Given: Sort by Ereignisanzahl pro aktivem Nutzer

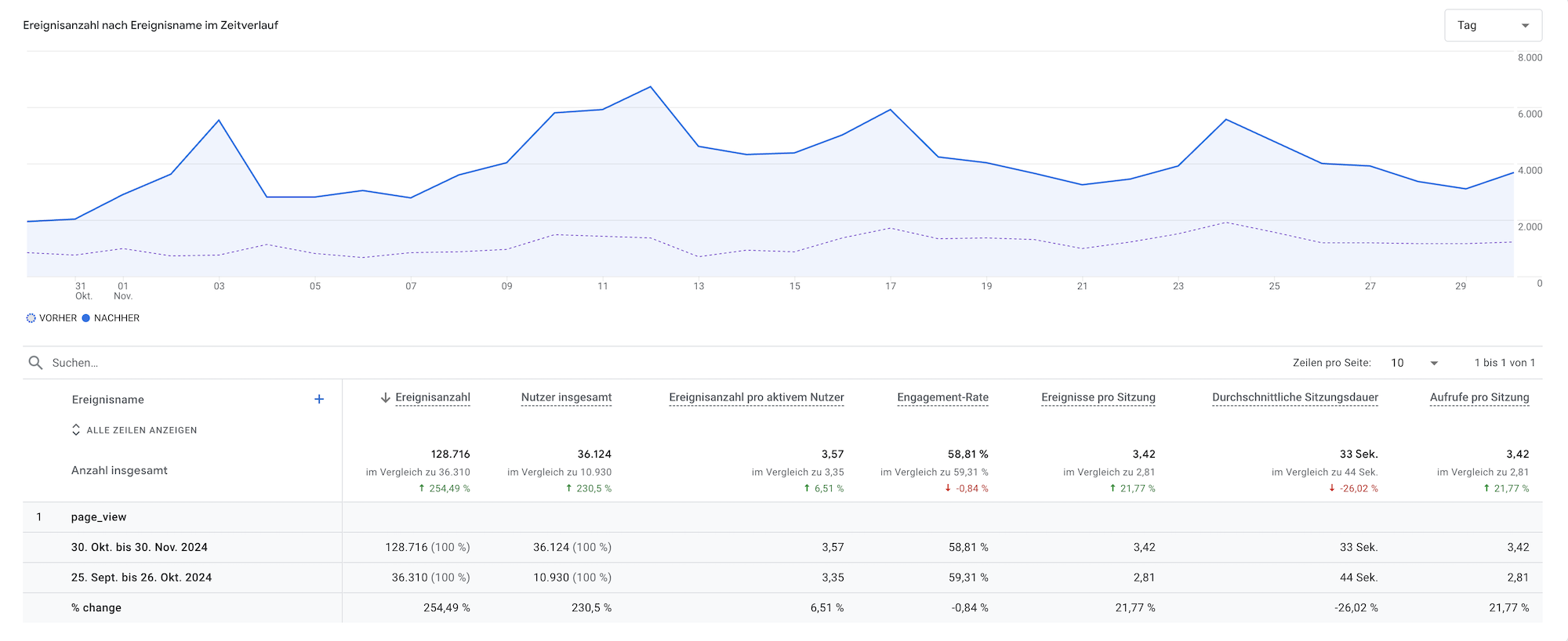Looking at the screenshot, I should [757, 397].
